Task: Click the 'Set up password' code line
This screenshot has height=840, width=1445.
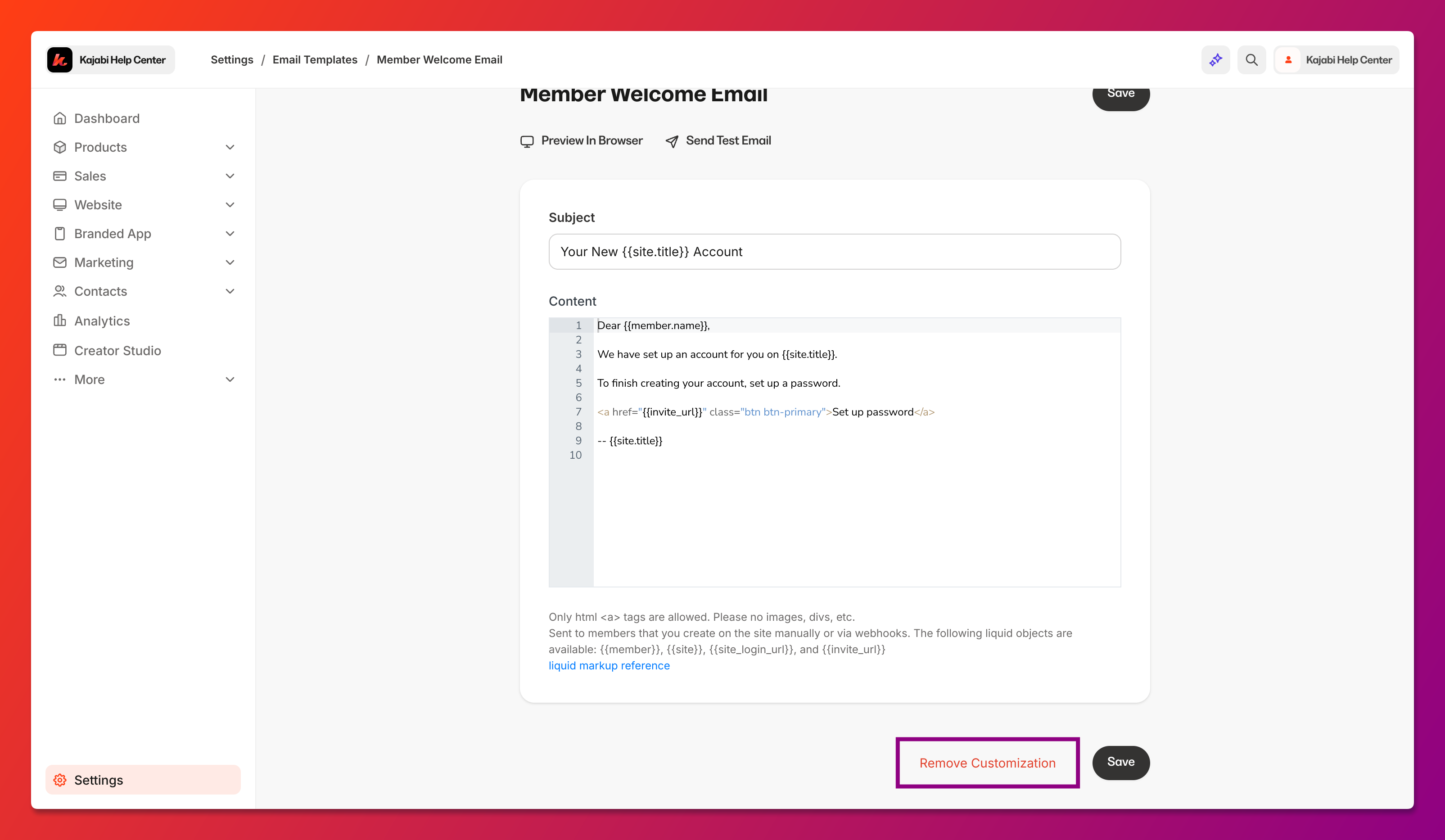Action: [x=766, y=412]
